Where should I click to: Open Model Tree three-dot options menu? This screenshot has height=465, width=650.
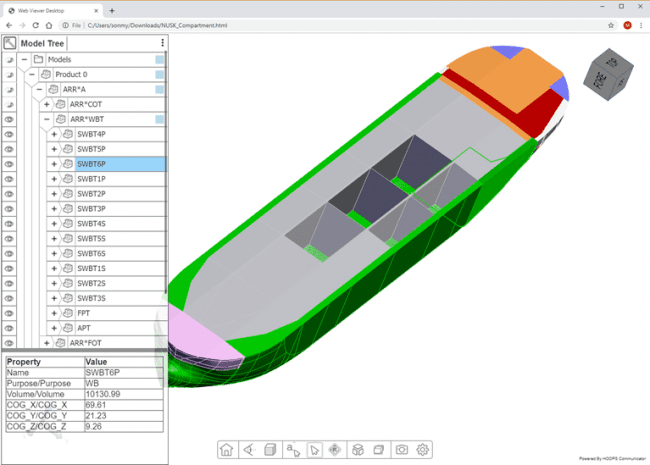coord(162,43)
